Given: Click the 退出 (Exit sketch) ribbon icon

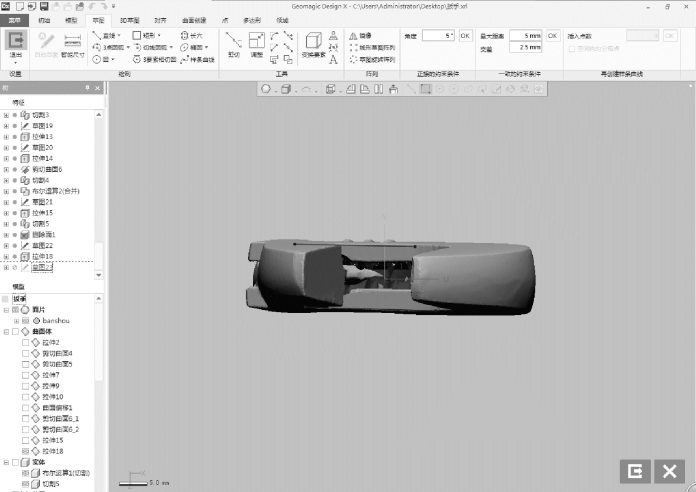Looking at the screenshot, I should [x=15, y=40].
